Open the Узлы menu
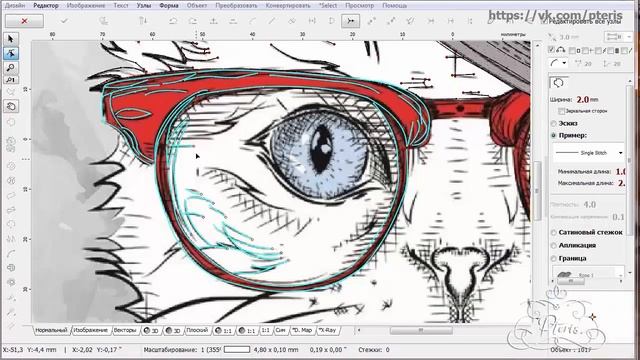The height and width of the screenshot is (360, 640). click(x=144, y=6)
